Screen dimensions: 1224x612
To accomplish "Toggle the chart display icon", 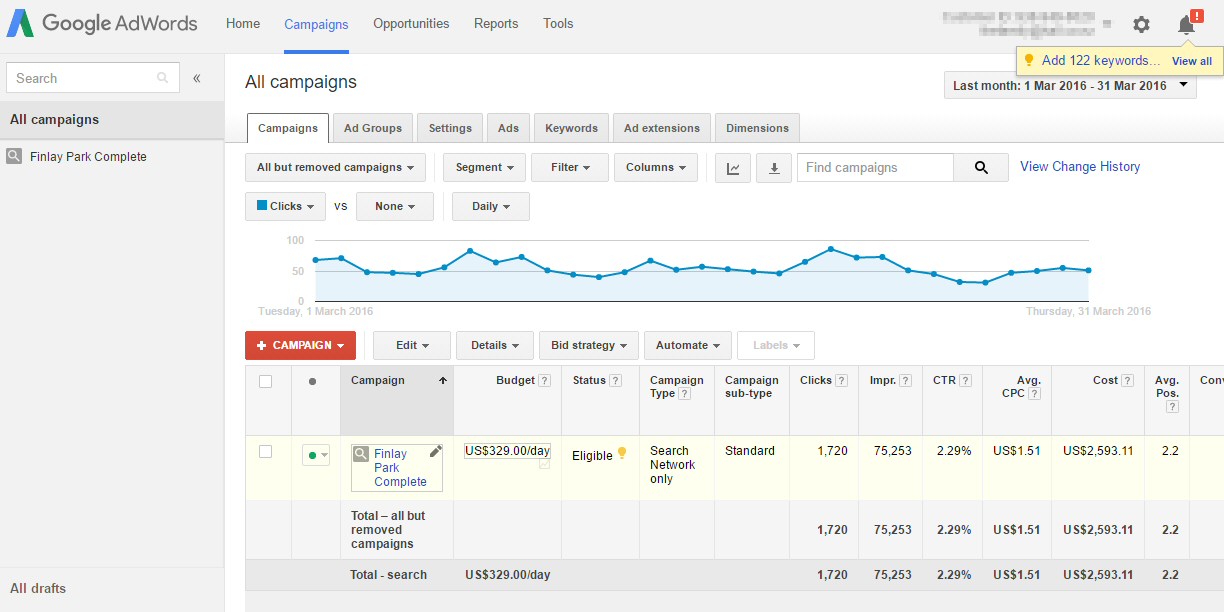I will (733, 168).
